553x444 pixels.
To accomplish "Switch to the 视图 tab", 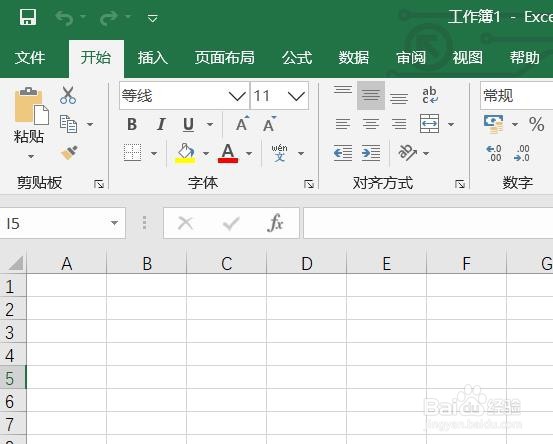I will [468, 57].
